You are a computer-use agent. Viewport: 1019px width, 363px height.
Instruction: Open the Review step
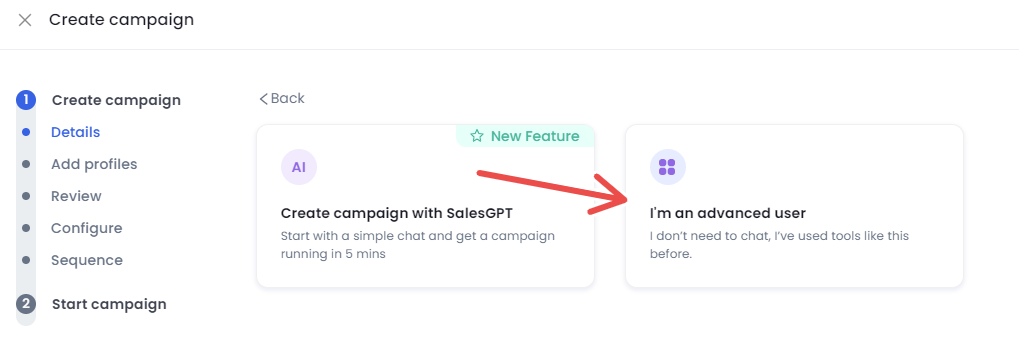pyautogui.click(x=76, y=196)
